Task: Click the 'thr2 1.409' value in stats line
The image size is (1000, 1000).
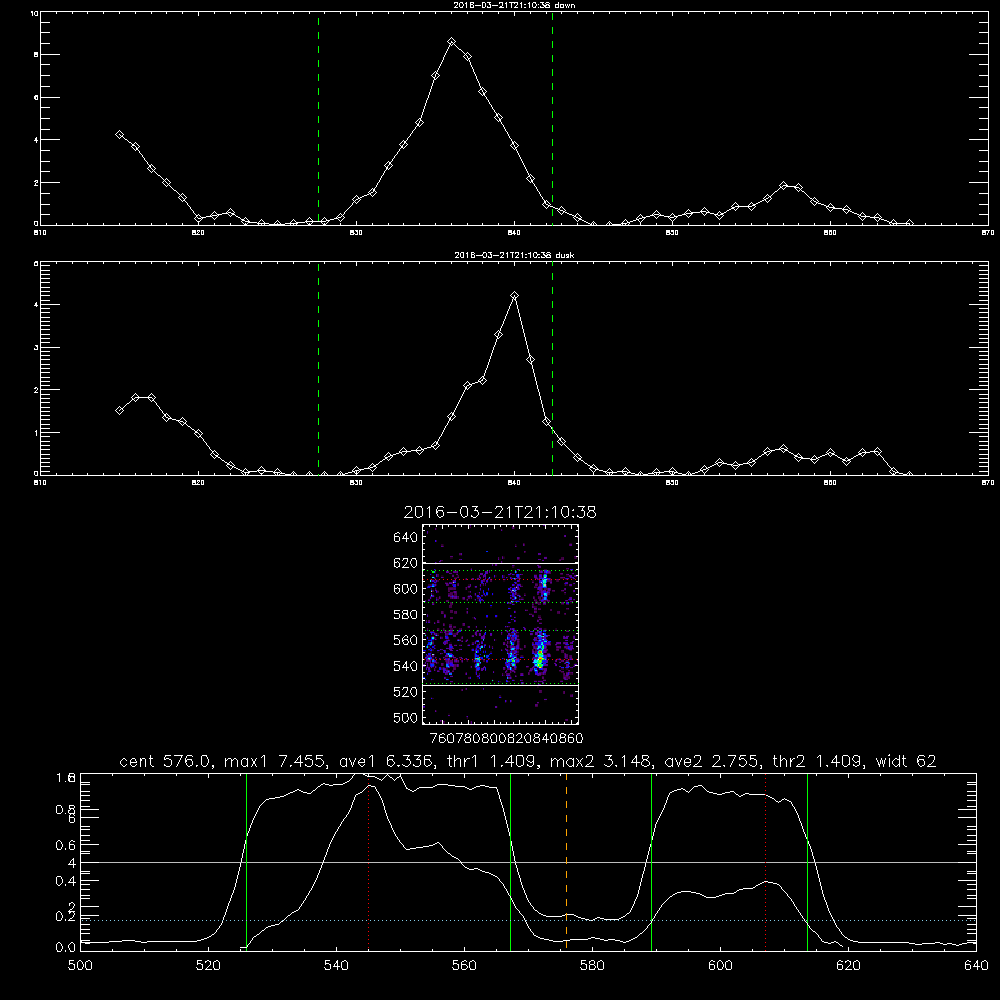Action: coord(818,761)
